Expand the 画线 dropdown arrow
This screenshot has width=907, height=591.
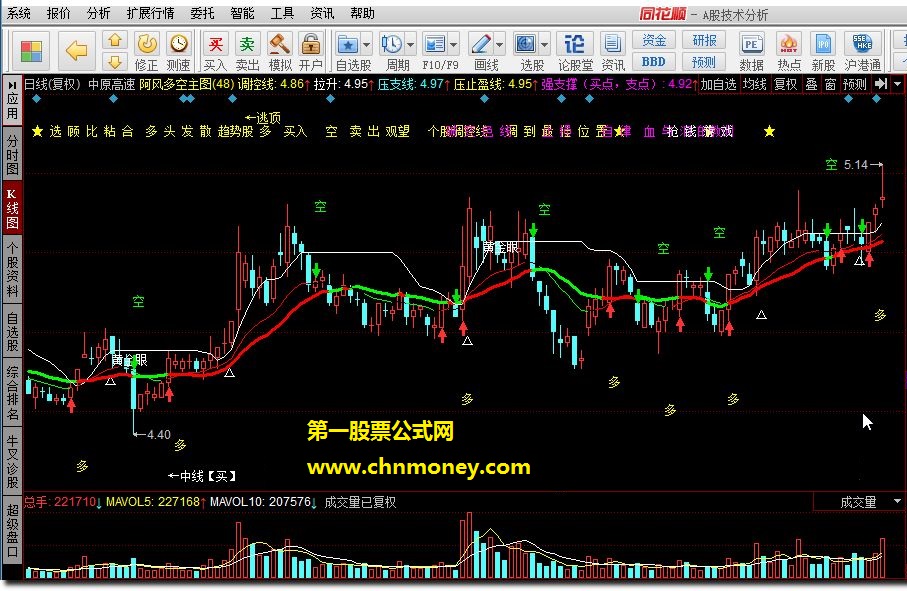(x=500, y=44)
